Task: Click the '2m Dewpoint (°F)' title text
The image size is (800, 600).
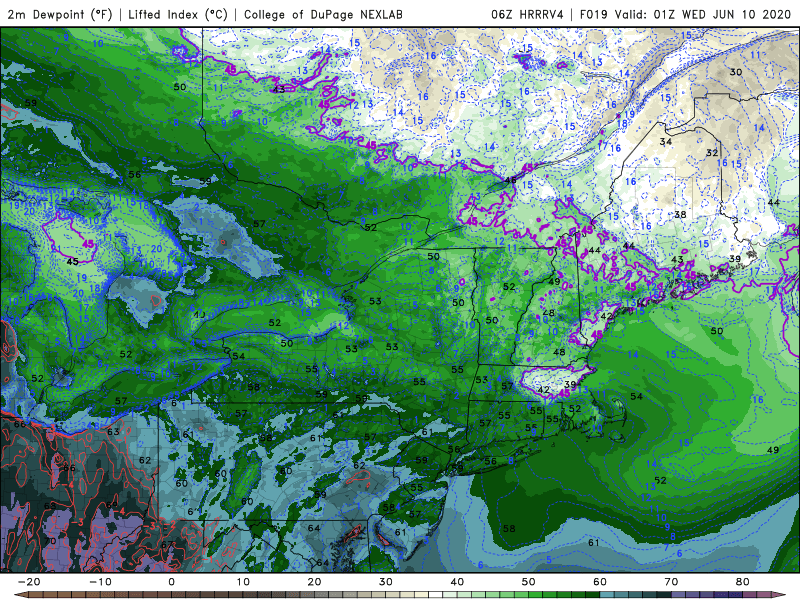Action: (60, 14)
